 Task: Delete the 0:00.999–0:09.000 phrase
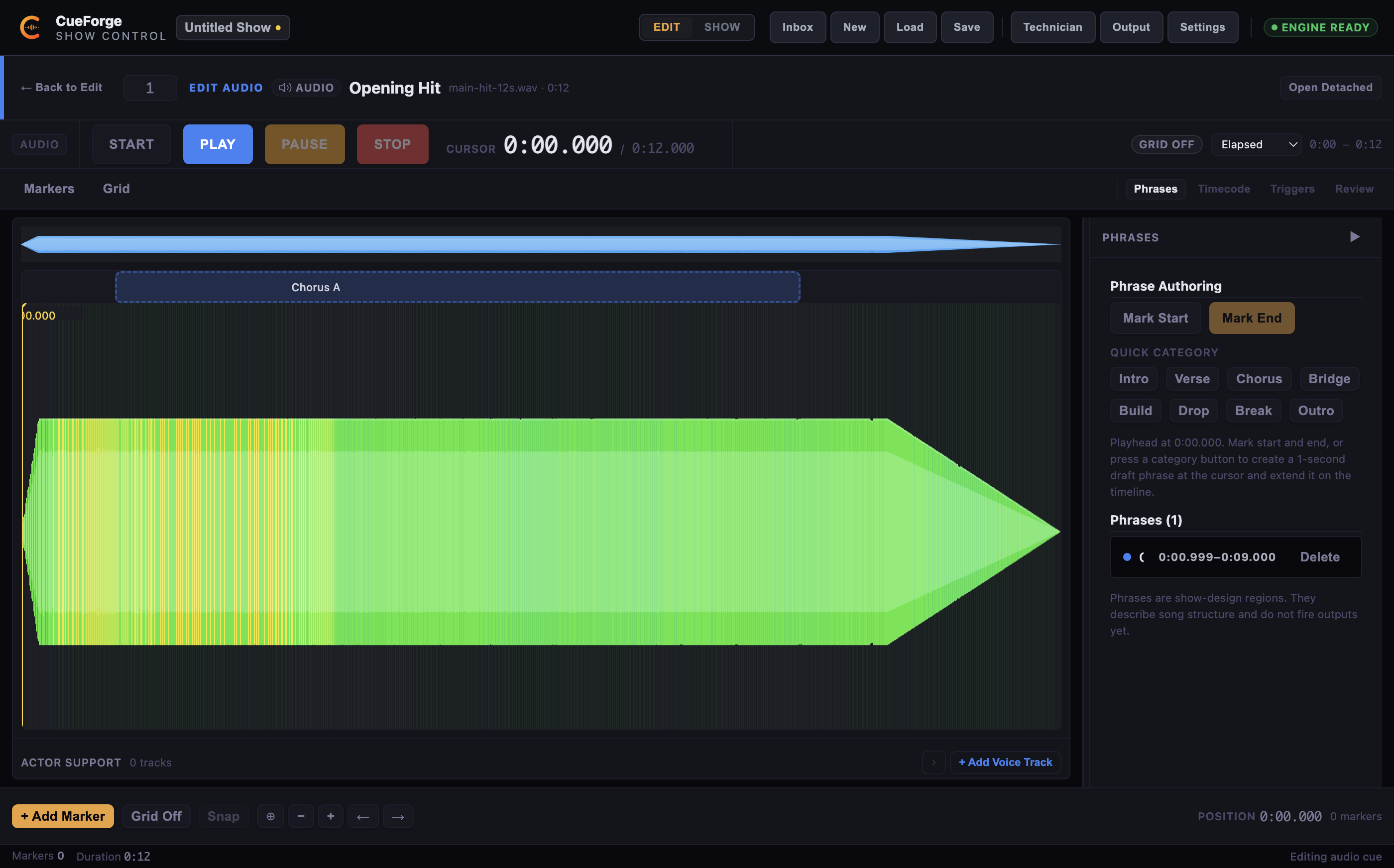coord(1319,557)
